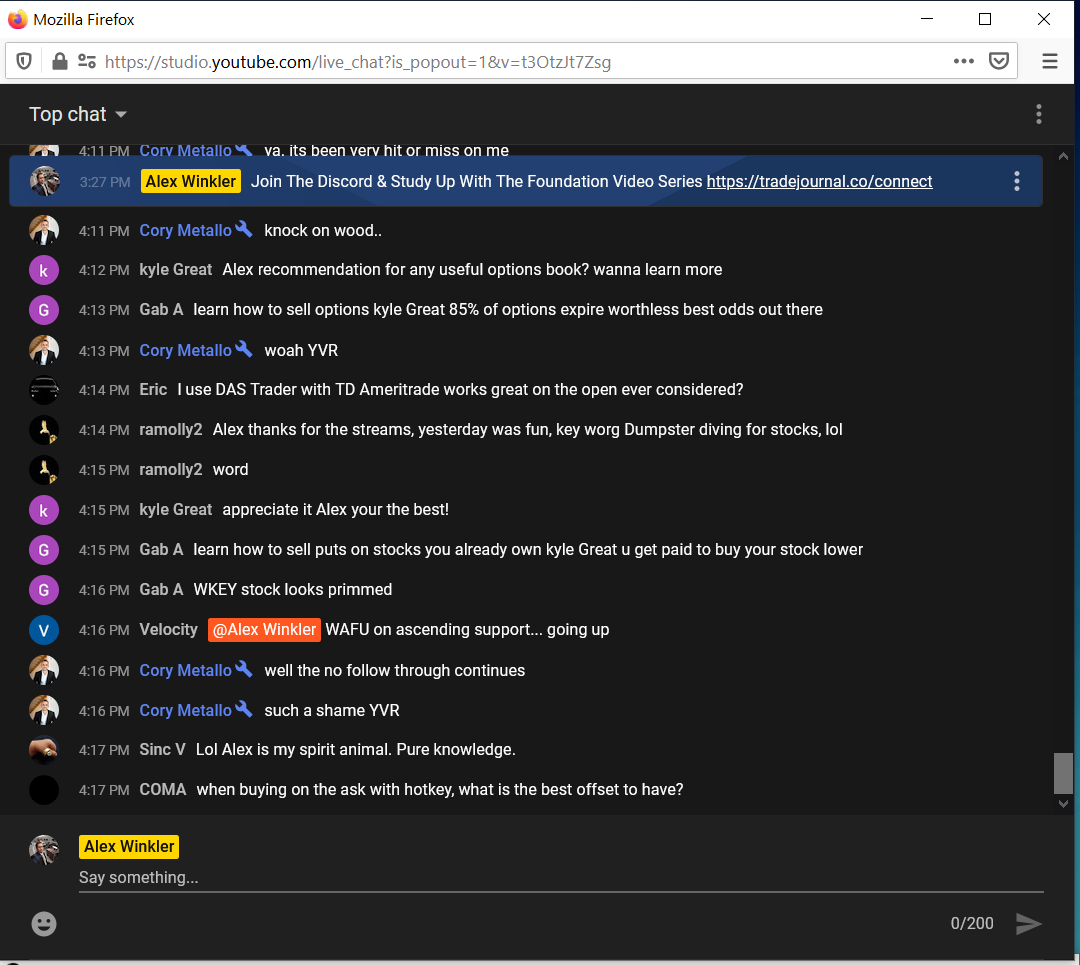The width and height of the screenshot is (1080, 965).
Task: Open the emoji picker in the chat box
Action: [44, 924]
